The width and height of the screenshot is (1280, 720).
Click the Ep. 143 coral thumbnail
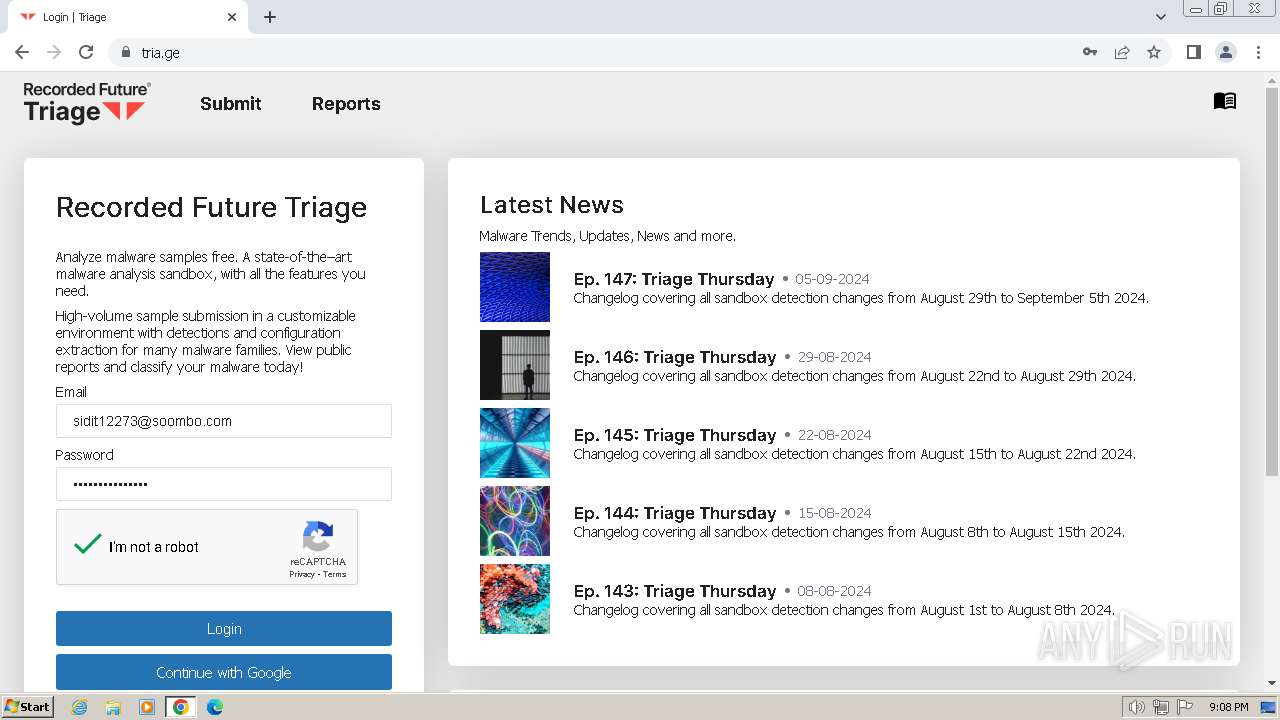(x=515, y=599)
